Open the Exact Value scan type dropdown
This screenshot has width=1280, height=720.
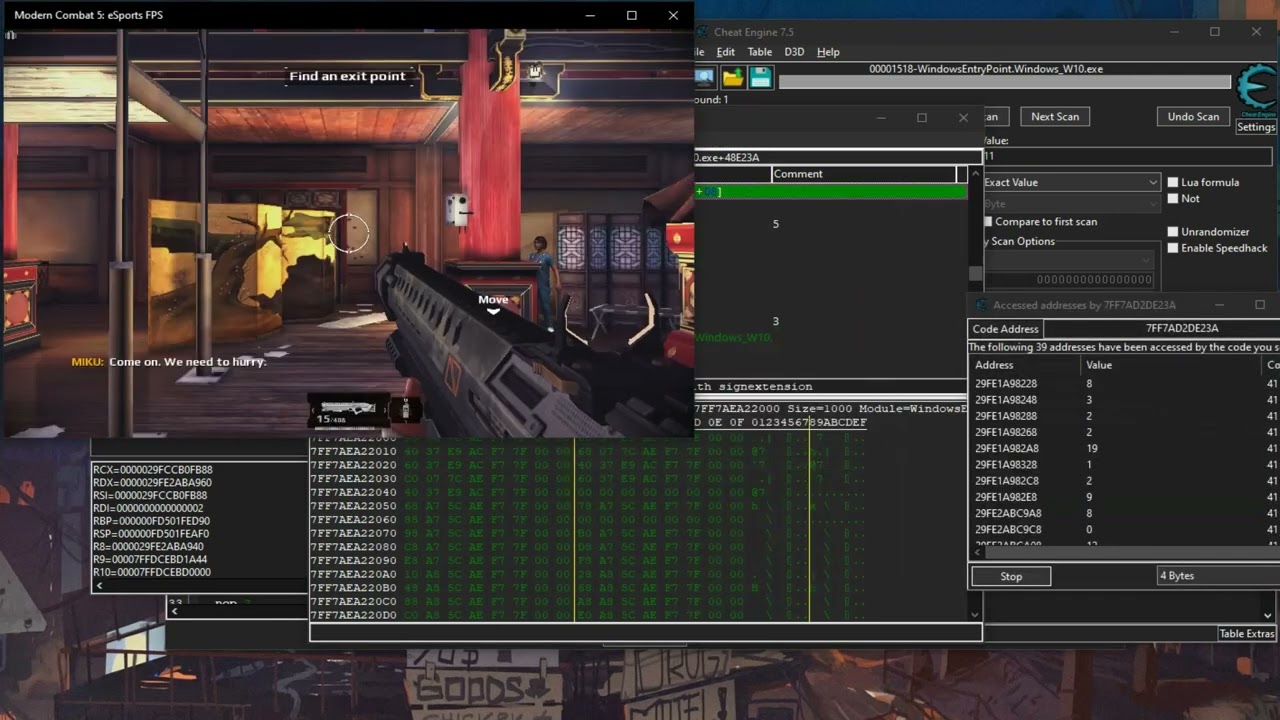coord(1071,182)
